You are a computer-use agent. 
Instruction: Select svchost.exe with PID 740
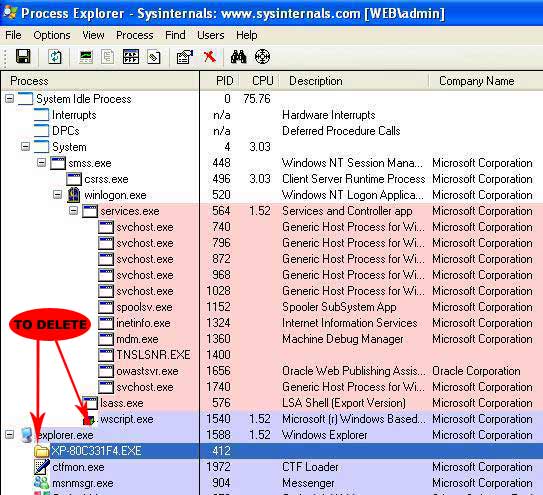tap(145, 227)
